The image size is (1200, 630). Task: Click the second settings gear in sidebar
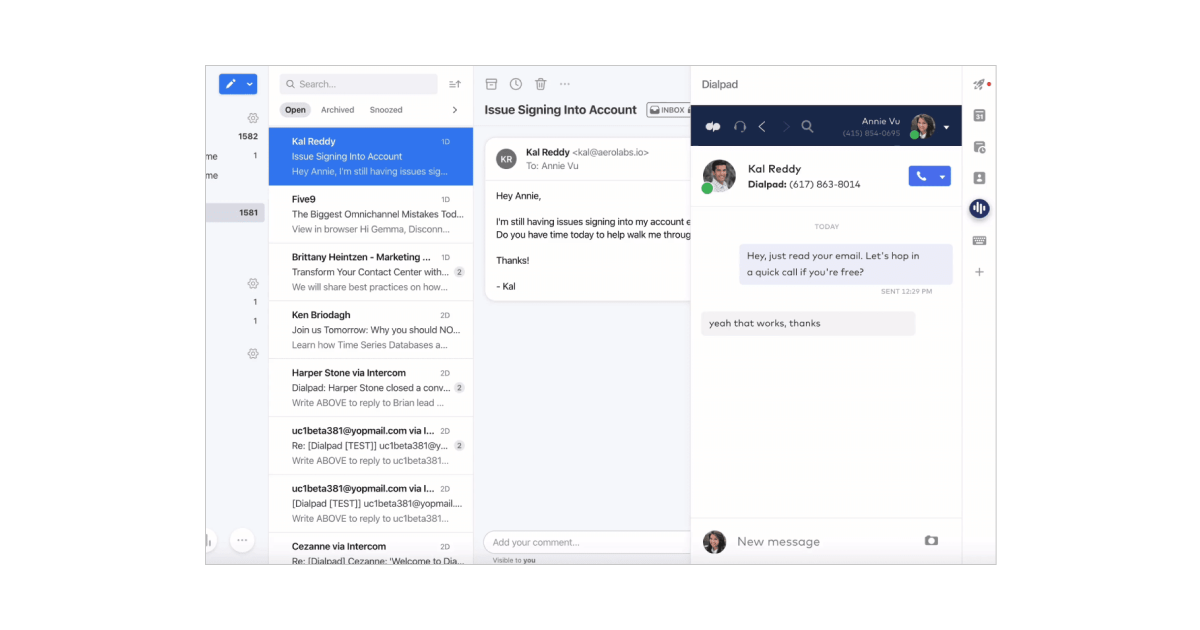tap(253, 283)
